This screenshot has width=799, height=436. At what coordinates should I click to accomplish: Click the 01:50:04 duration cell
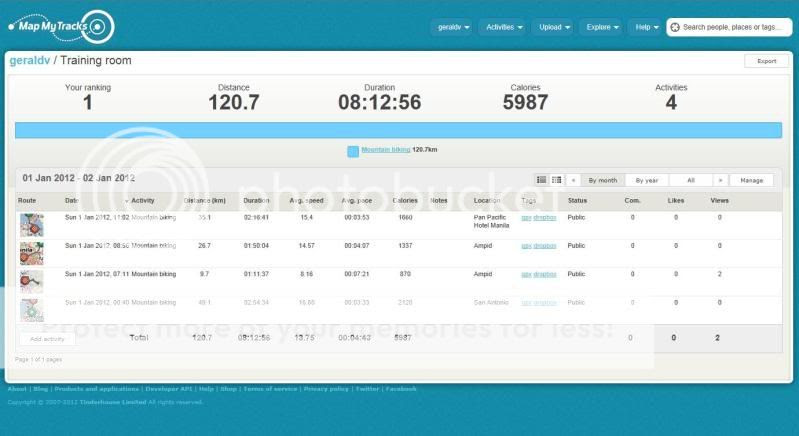pyautogui.click(x=256, y=246)
